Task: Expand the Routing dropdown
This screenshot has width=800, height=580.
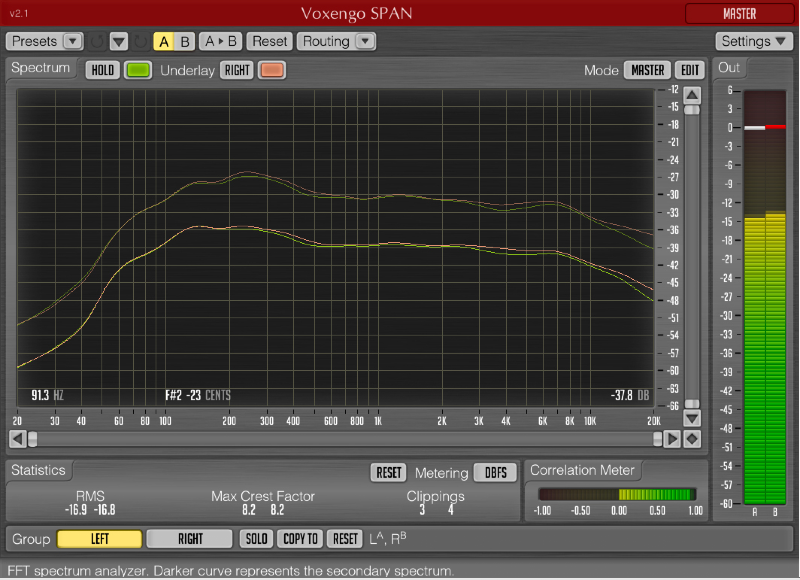Action: [x=337, y=42]
